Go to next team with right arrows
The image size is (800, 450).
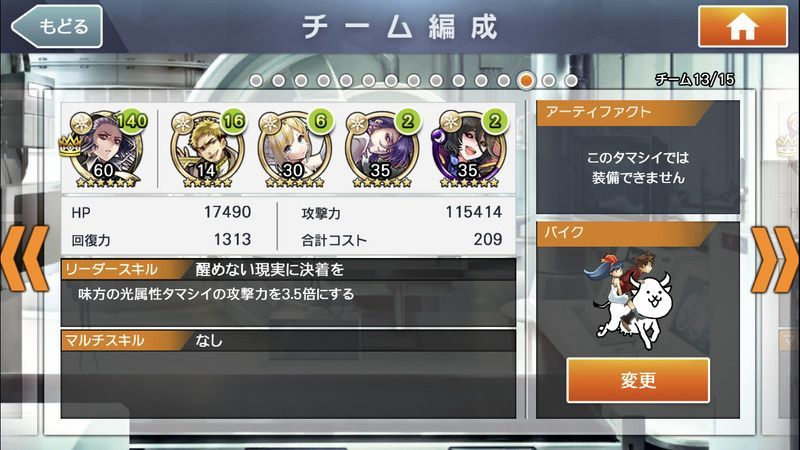[774, 259]
